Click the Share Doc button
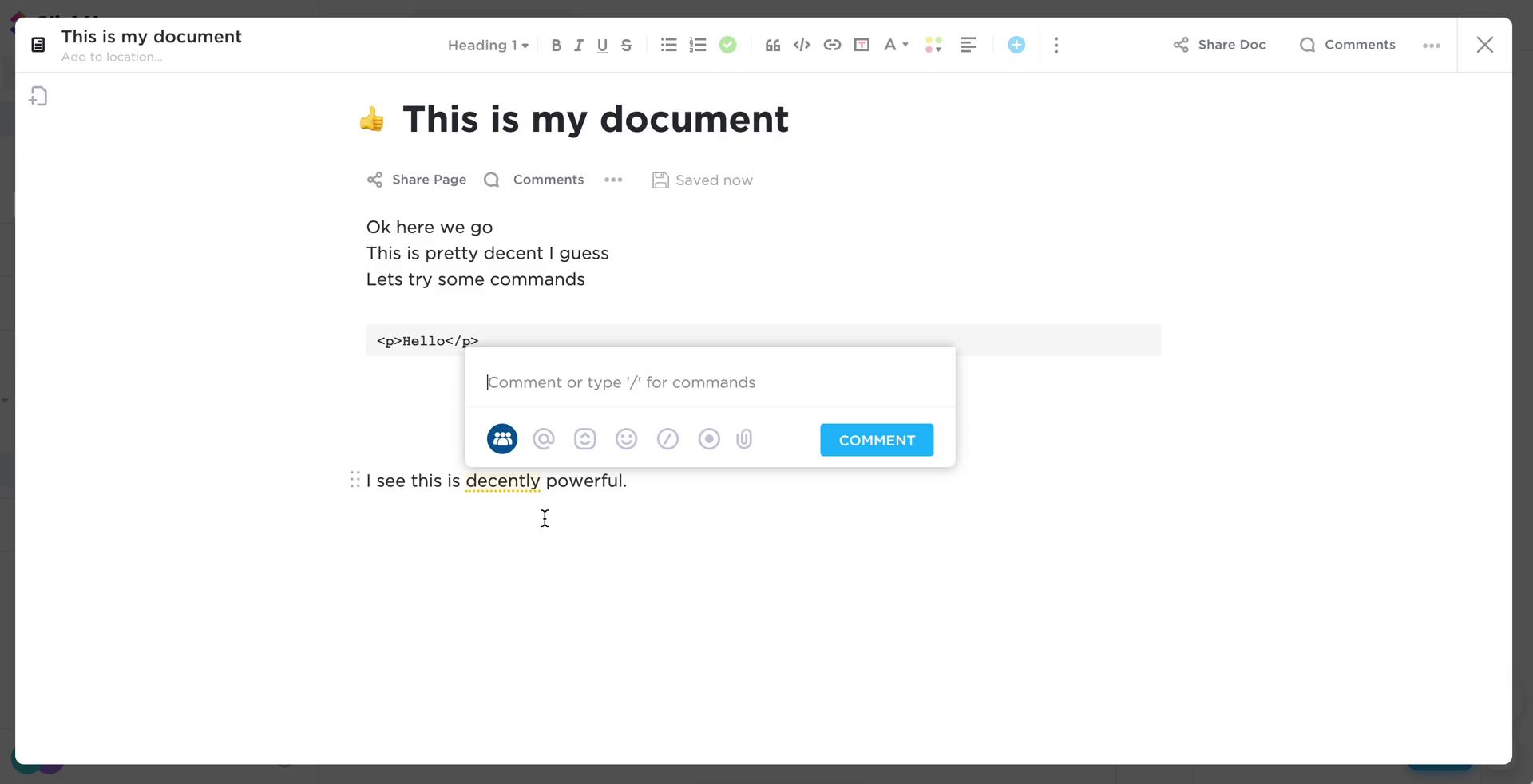Screen dimensions: 1533x784 (1219, 45)
